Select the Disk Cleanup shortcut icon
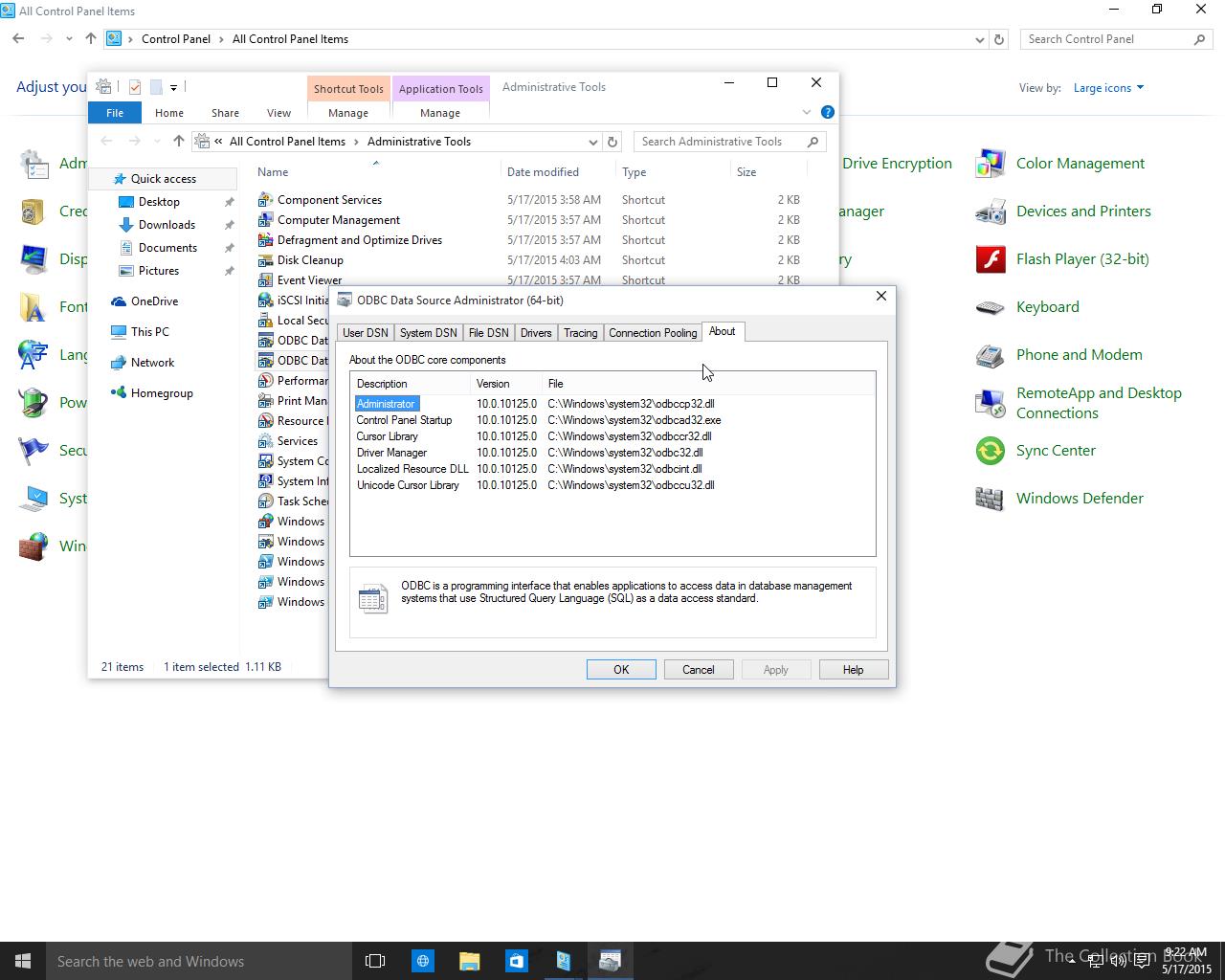The width and height of the screenshot is (1225, 980). point(266,260)
